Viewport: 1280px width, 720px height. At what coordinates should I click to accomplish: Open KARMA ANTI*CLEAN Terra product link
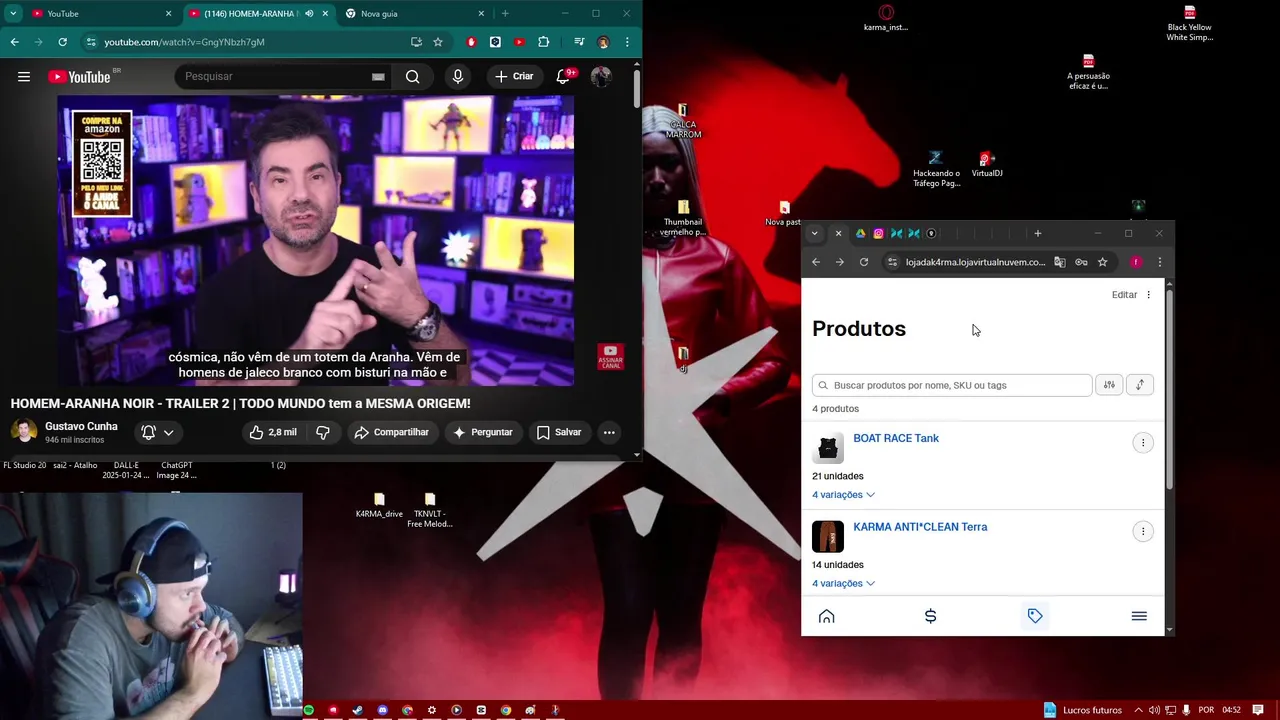point(920,527)
